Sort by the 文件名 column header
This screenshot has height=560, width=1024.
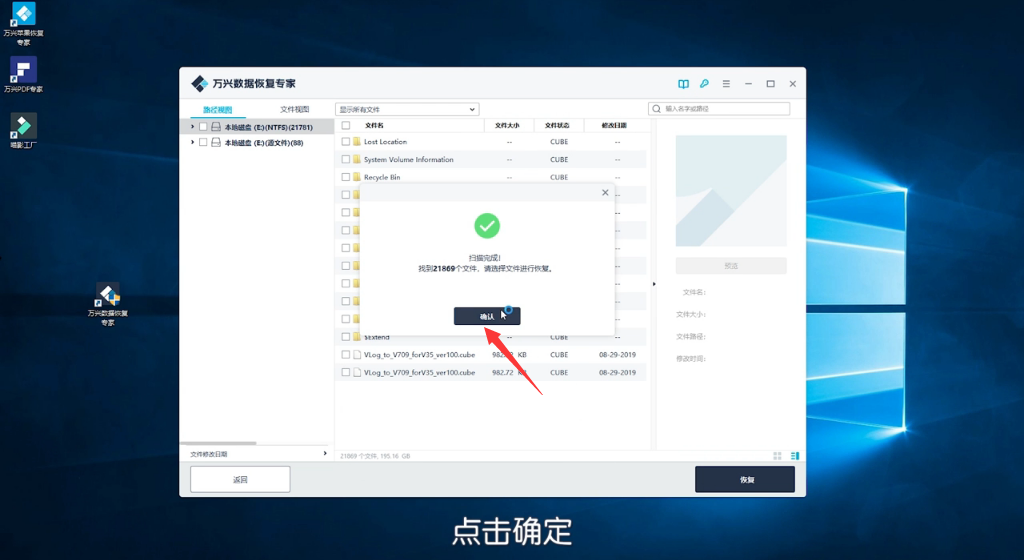tap(374, 125)
